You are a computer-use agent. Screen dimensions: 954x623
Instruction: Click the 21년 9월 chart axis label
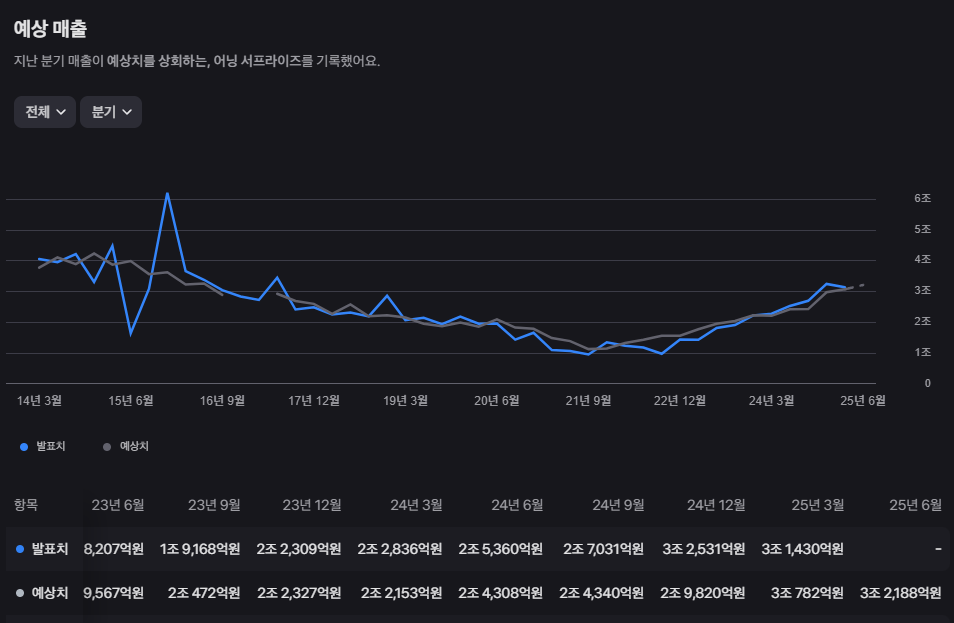click(588, 400)
